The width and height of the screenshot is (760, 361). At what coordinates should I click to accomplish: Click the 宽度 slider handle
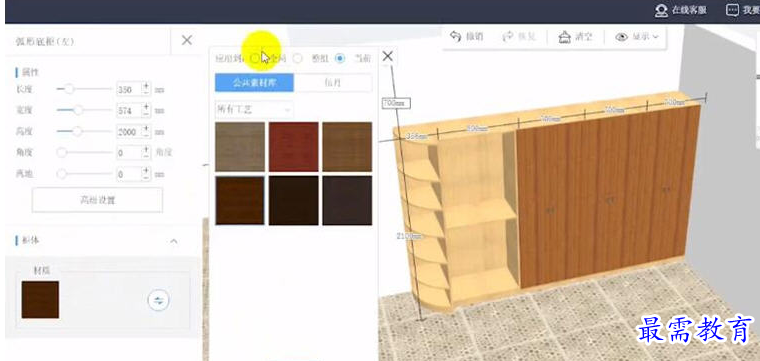coord(78,110)
